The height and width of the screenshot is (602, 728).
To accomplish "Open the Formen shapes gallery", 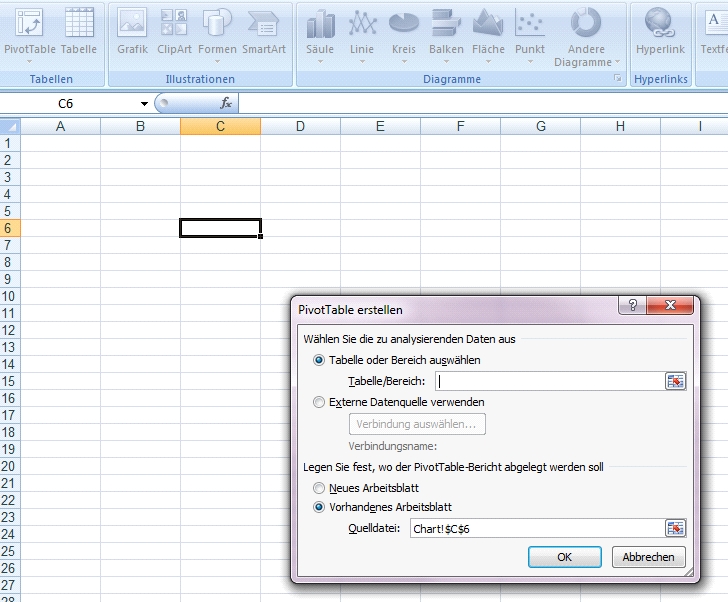I will pyautogui.click(x=217, y=33).
